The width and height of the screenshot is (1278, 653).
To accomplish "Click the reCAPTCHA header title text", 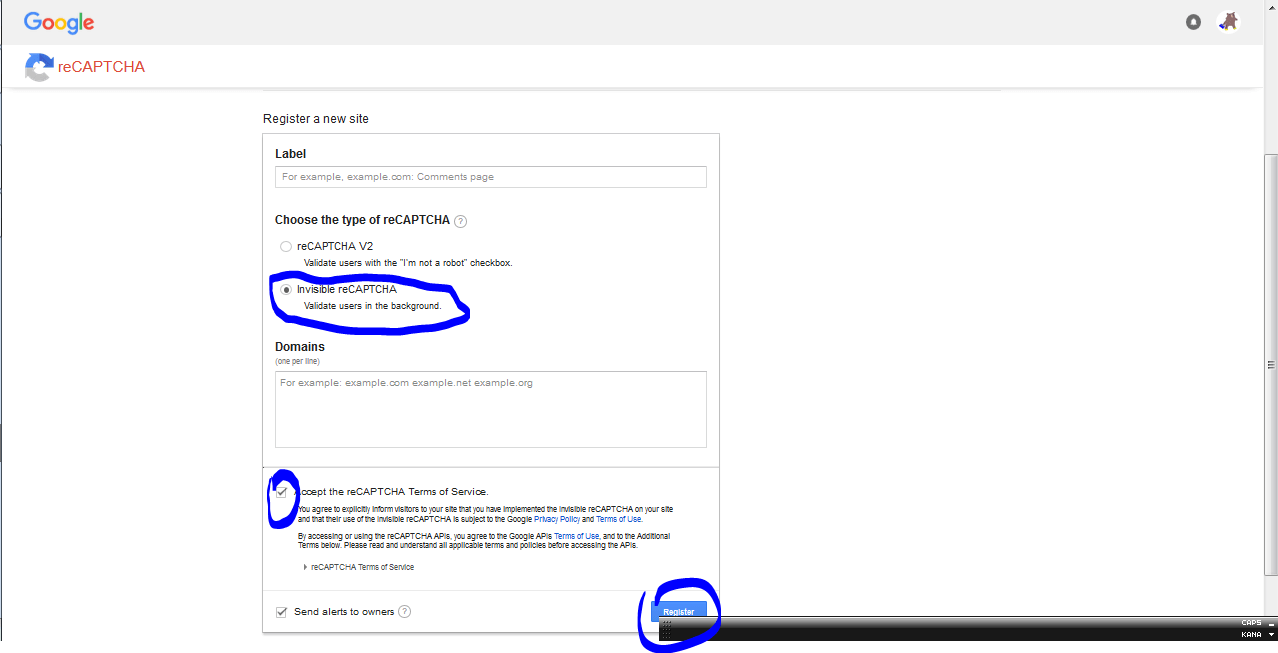I will (x=102, y=67).
